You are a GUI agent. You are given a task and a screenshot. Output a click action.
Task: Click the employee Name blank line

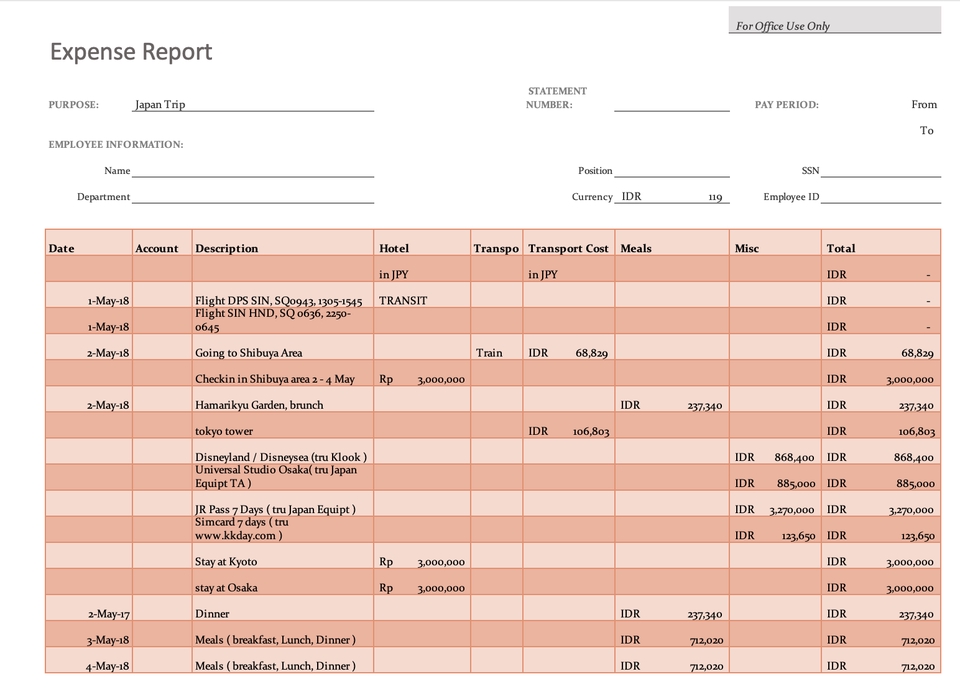coord(253,170)
